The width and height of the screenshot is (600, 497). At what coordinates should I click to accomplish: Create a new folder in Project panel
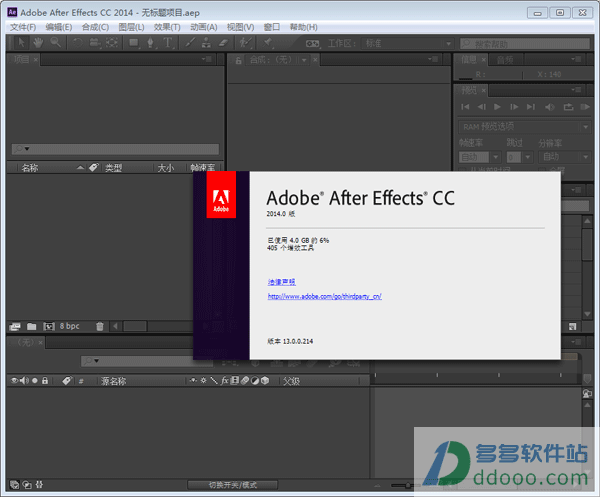tap(32, 326)
